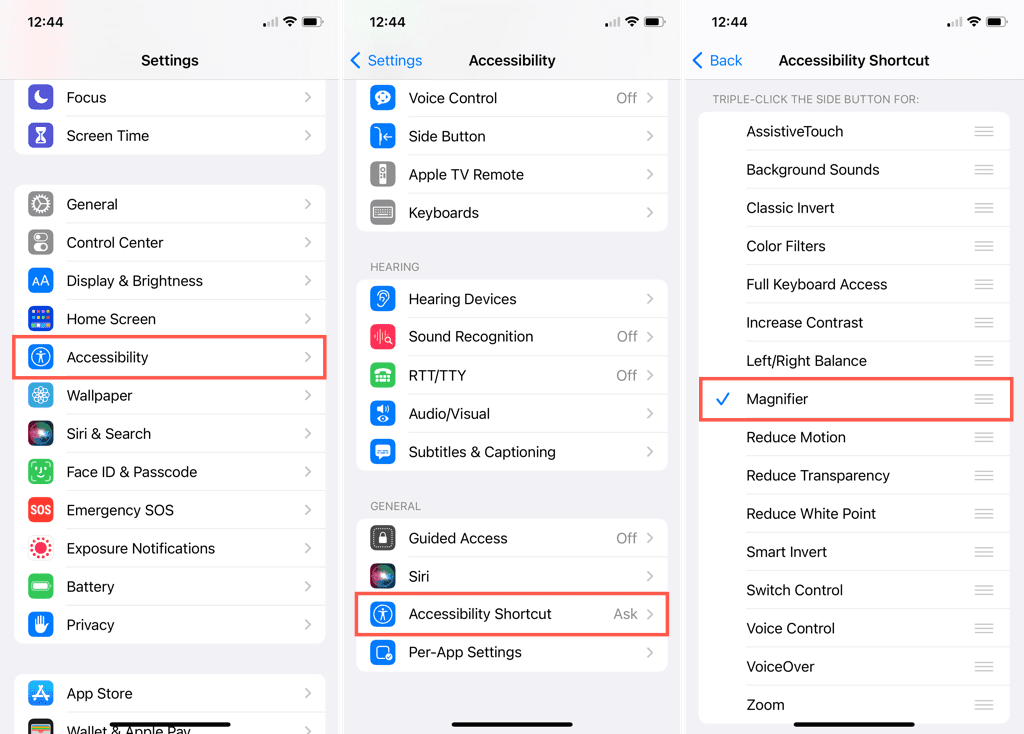1024x734 pixels.
Task: Open the Sound Recognition waveform icon
Action: coord(383,337)
